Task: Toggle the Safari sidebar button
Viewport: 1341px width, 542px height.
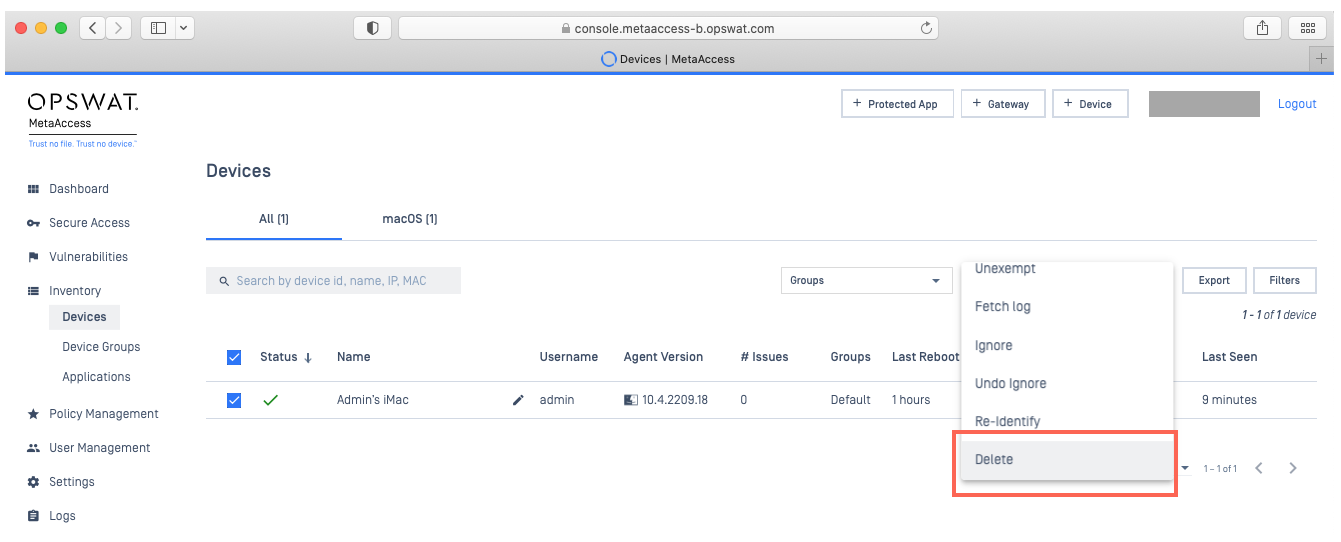Action: 158,28
